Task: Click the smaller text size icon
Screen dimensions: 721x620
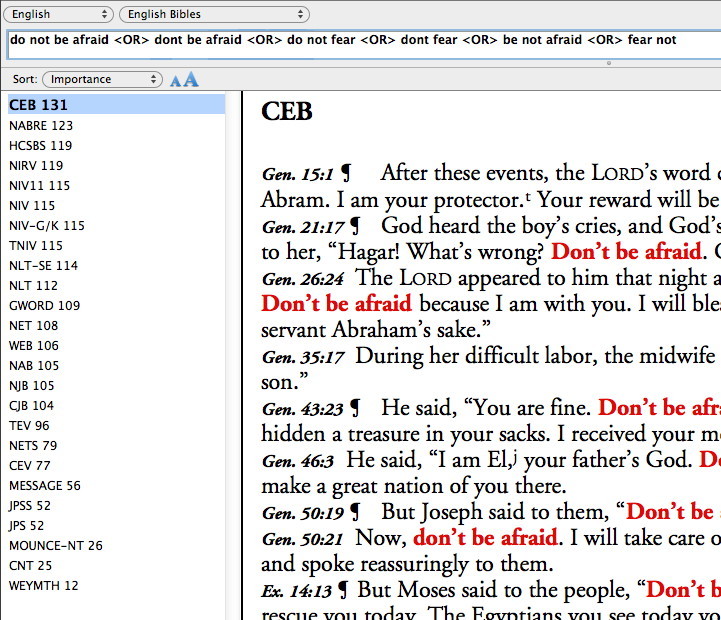Action: pos(176,80)
